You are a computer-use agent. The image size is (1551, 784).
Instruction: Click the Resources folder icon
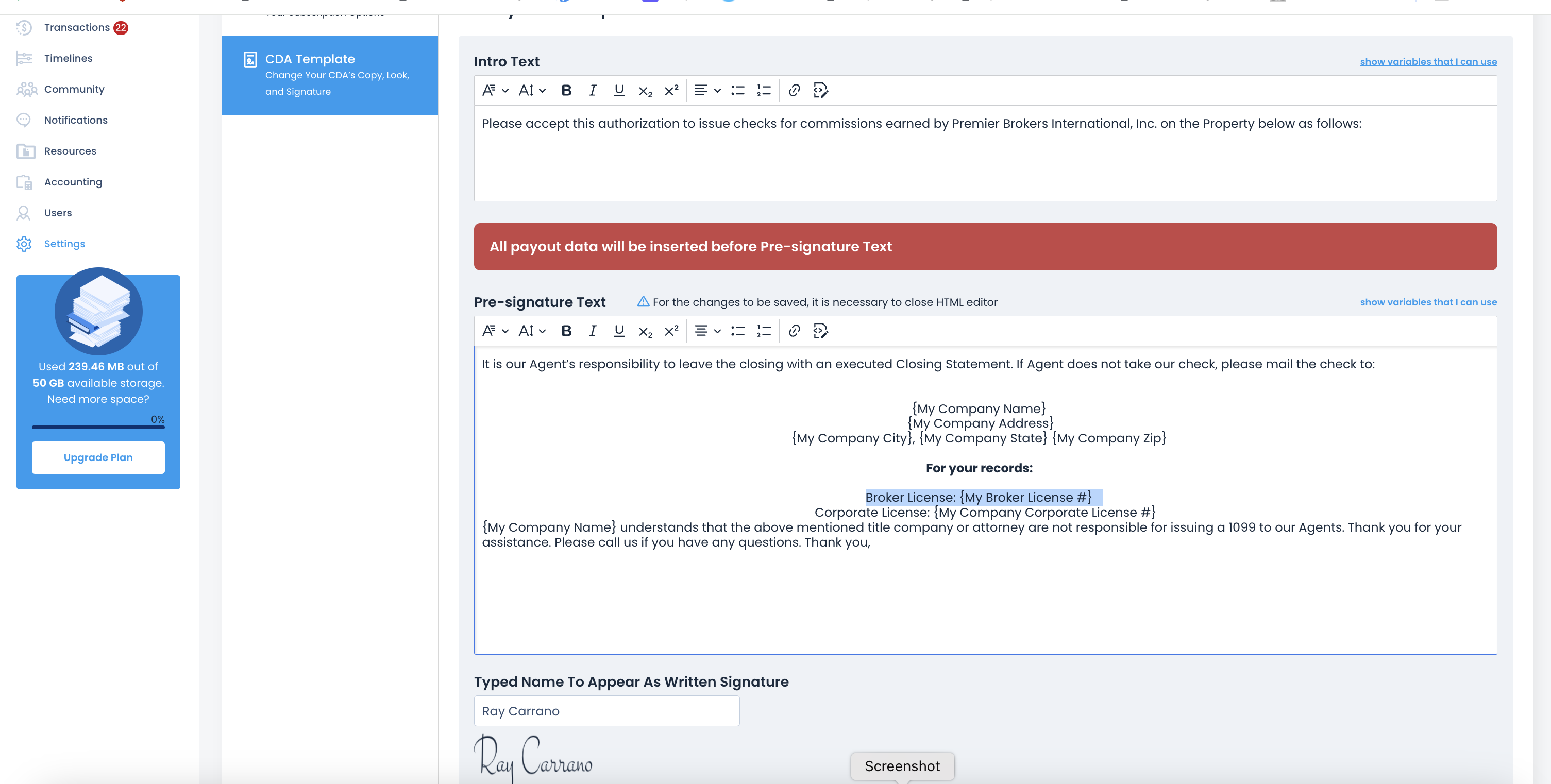25,151
